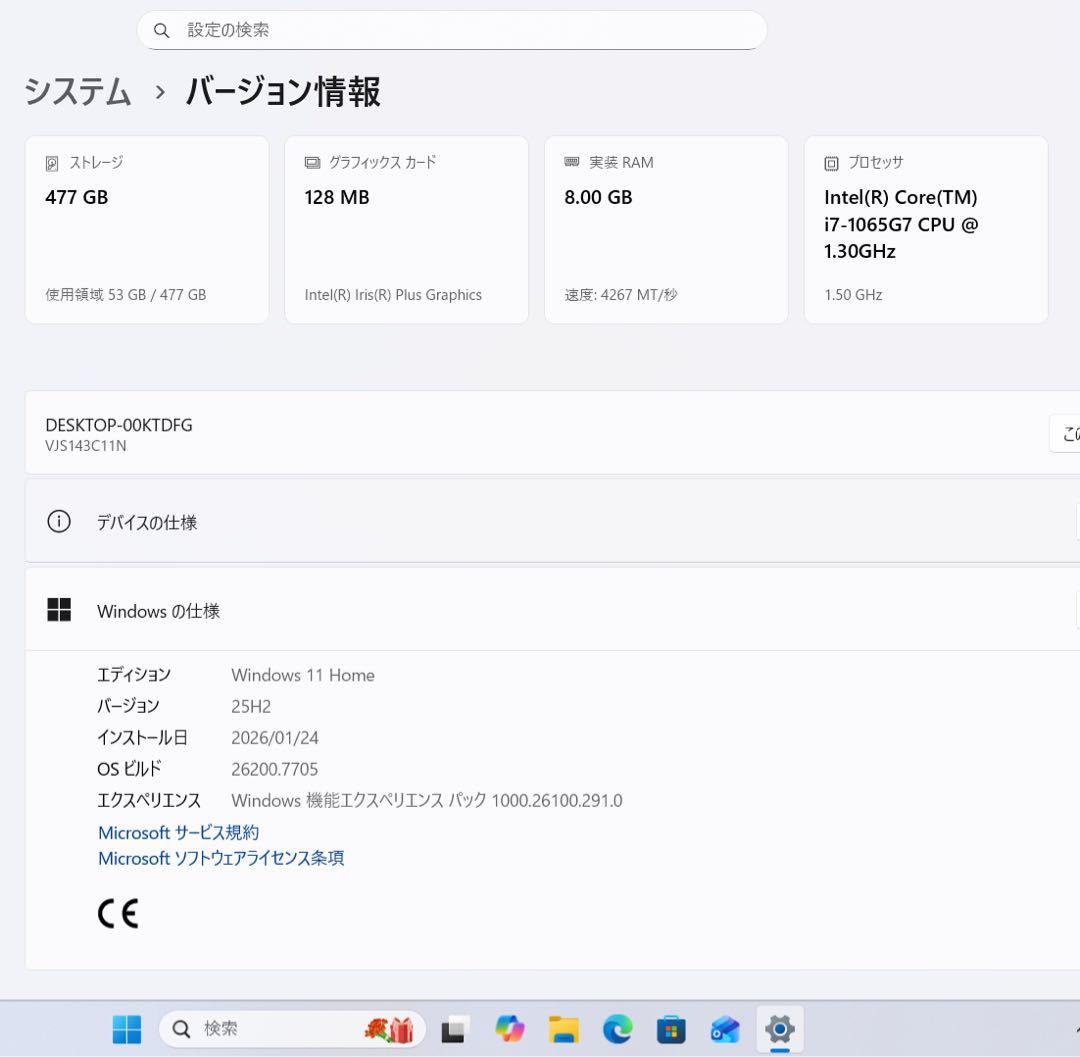Select the ストレージ 477 GB card
Image resolution: width=1080 pixels, height=1057 pixels.
pyautogui.click(x=146, y=228)
